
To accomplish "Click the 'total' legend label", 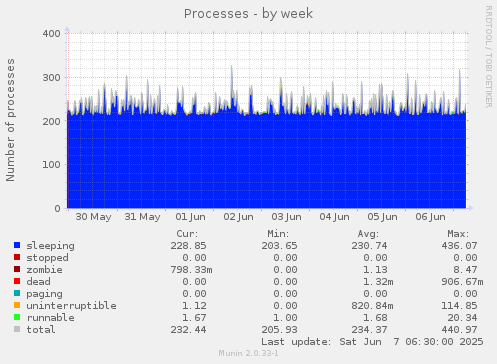I will [x=41, y=330].
